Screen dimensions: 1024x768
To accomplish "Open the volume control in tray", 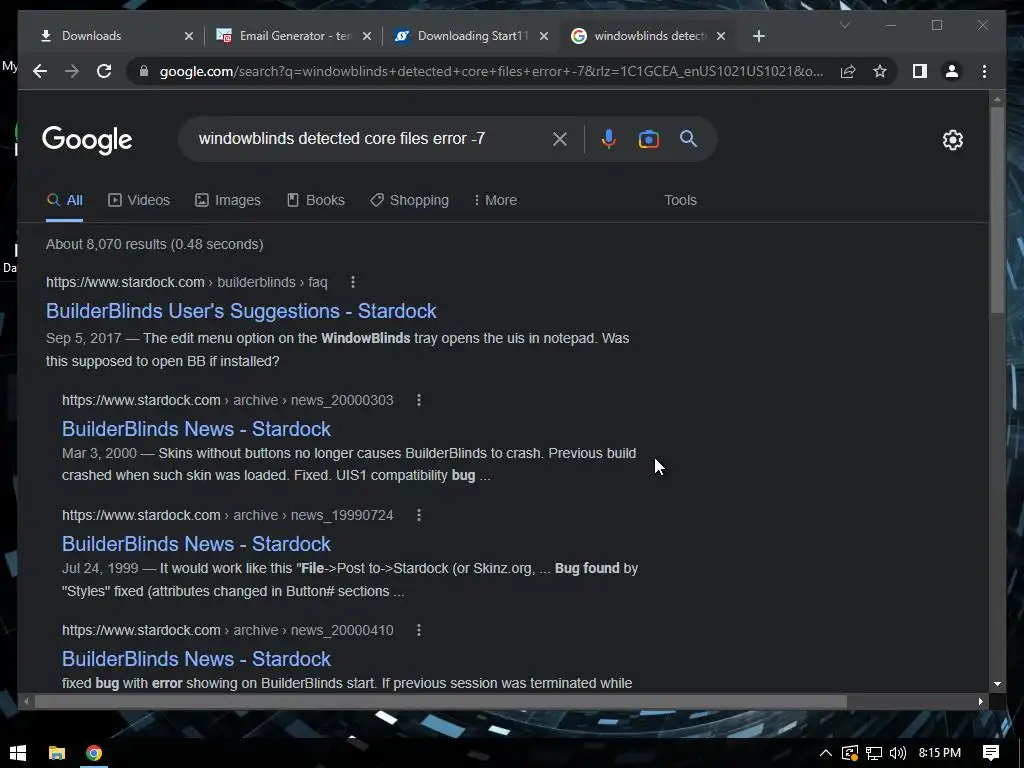I will pos(898,753).
